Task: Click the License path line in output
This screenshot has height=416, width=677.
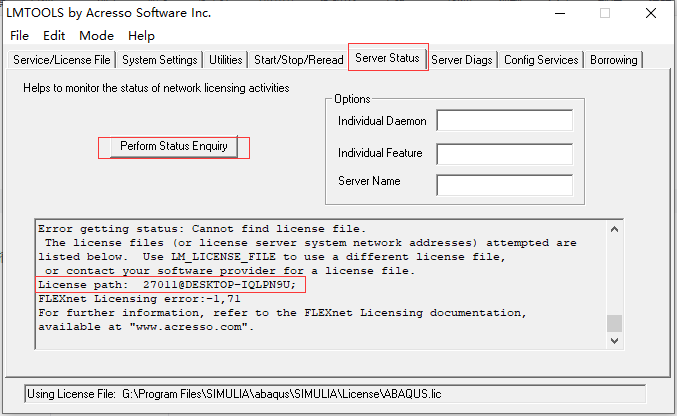Action: click(167, 285)
